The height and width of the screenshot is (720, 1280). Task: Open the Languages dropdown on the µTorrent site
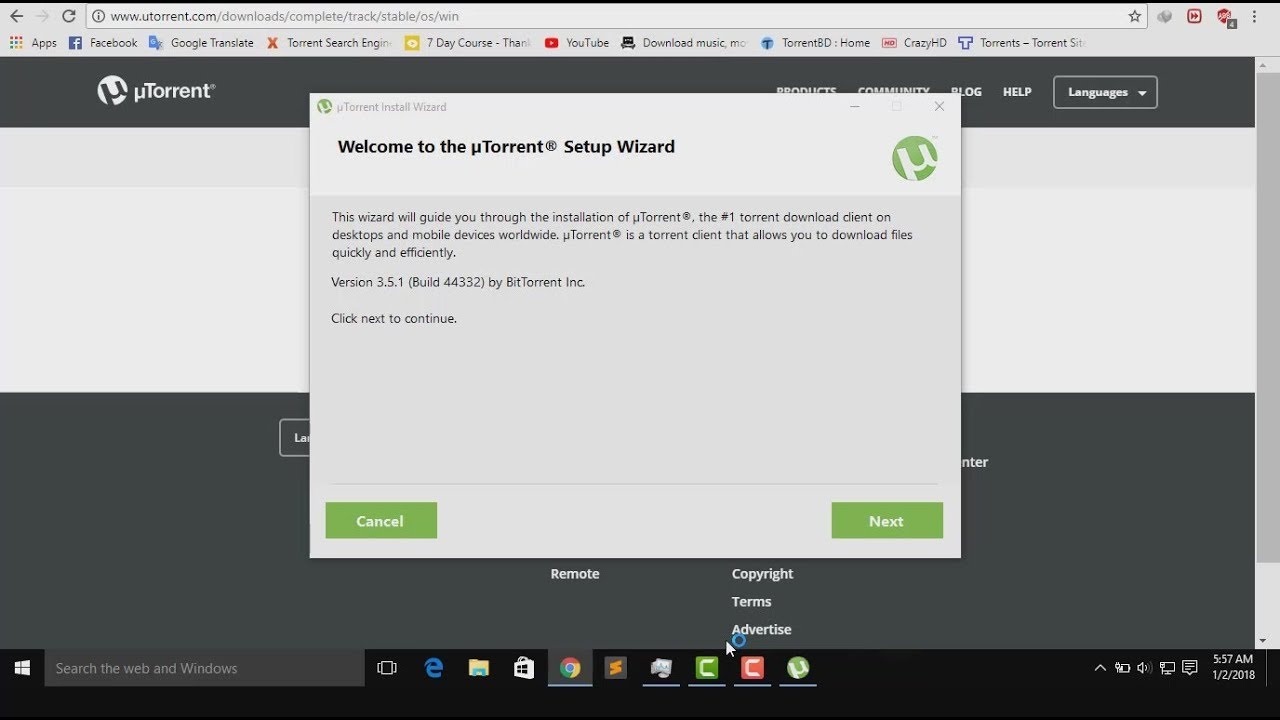click(x=1105, y=92)
